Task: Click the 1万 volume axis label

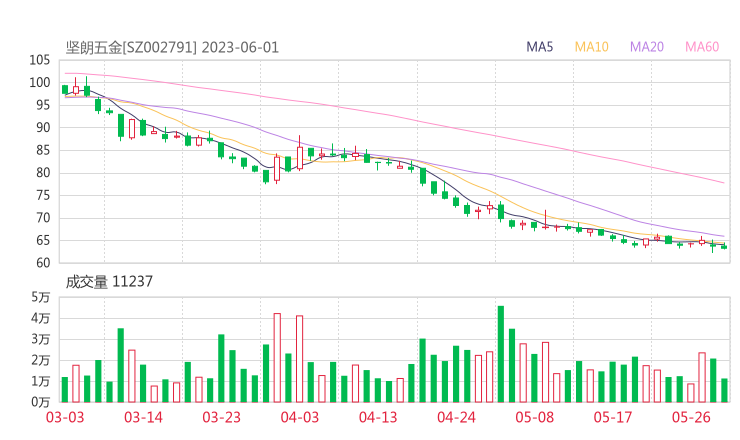Action: pyautogui.click(x=41, y=381)
